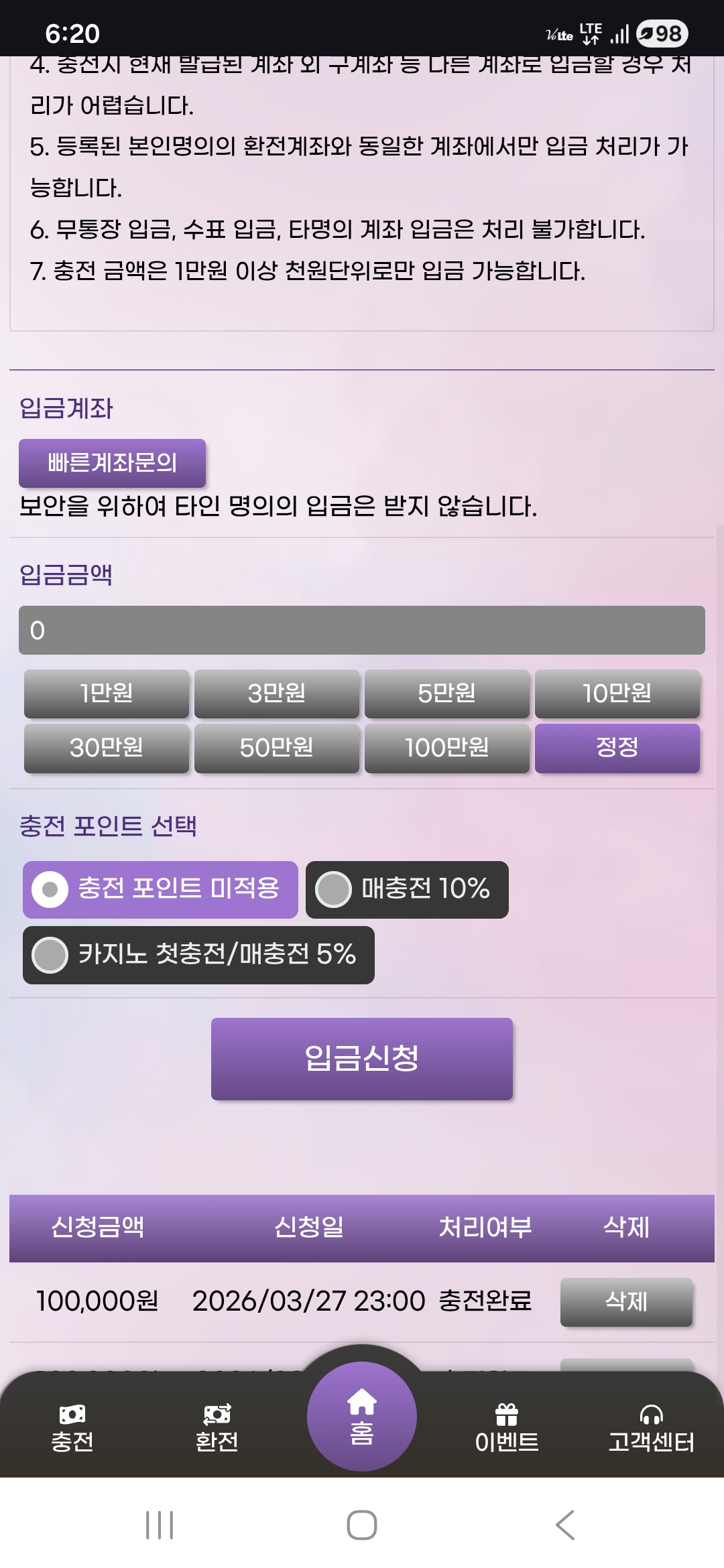Delete the 100,000원 request row
Image resolution: width=724 pixels, height=1568 pixels.
tap(626, 1302)
